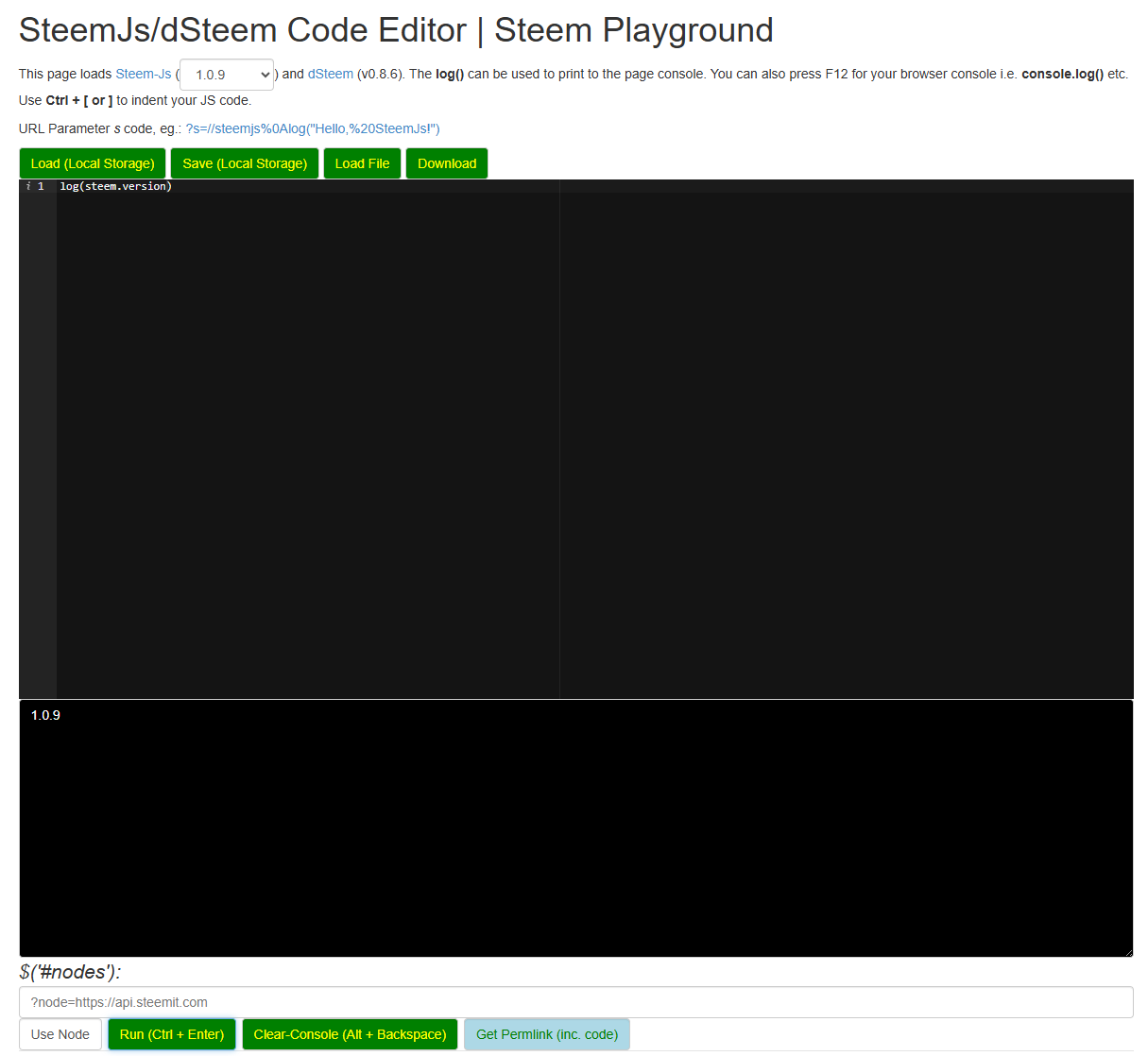
Task: Click the $('#nodes'): label
Action: (x=70, y=972)
